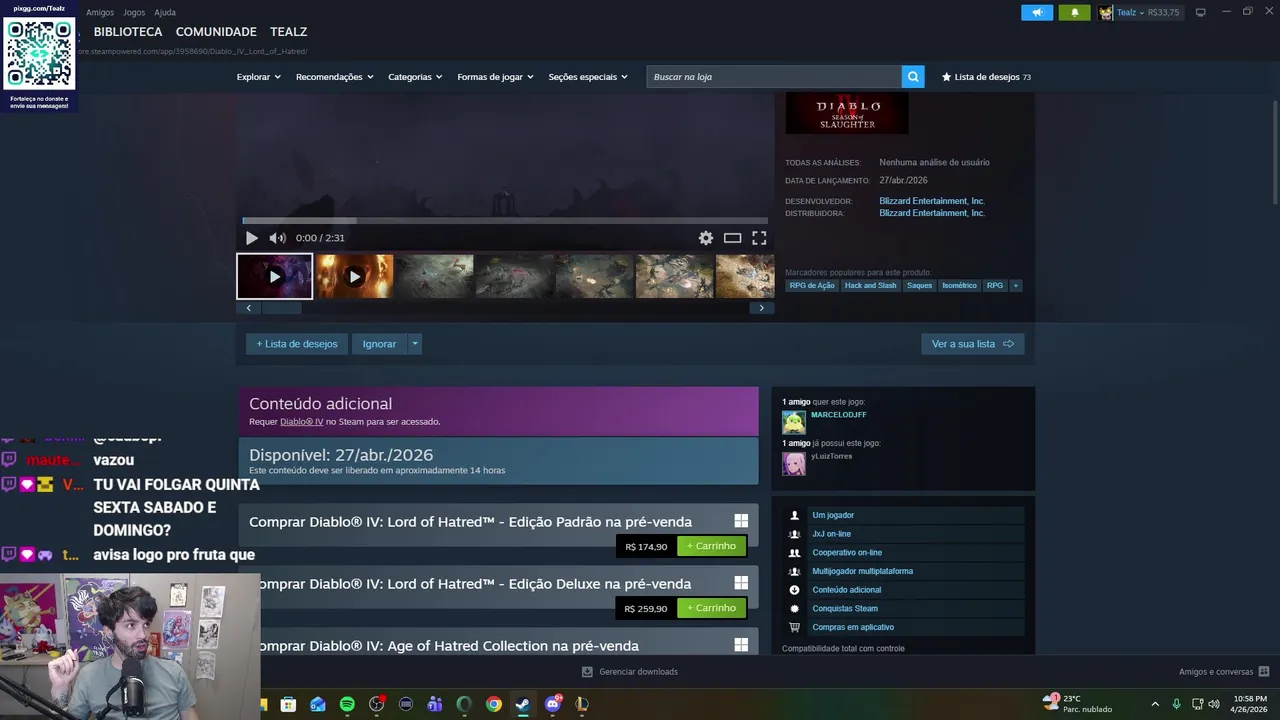Image resolution: width=1280 pixels, height=720 pixels.
Task: Expand the Ignorar options arrow
Action: pyautogui.click(x=415, y=344)
